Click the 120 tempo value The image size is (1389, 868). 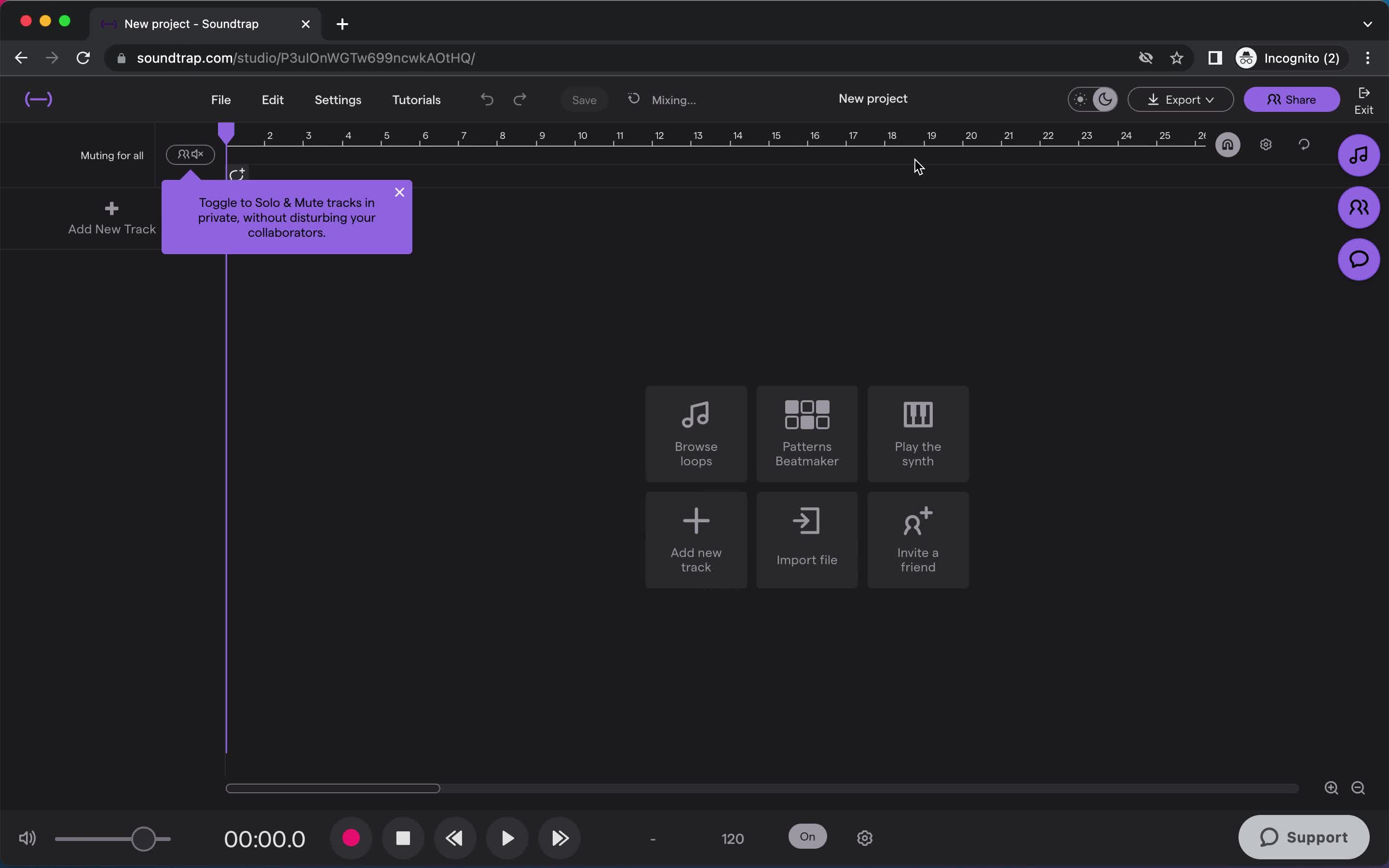tap(733, 839)
